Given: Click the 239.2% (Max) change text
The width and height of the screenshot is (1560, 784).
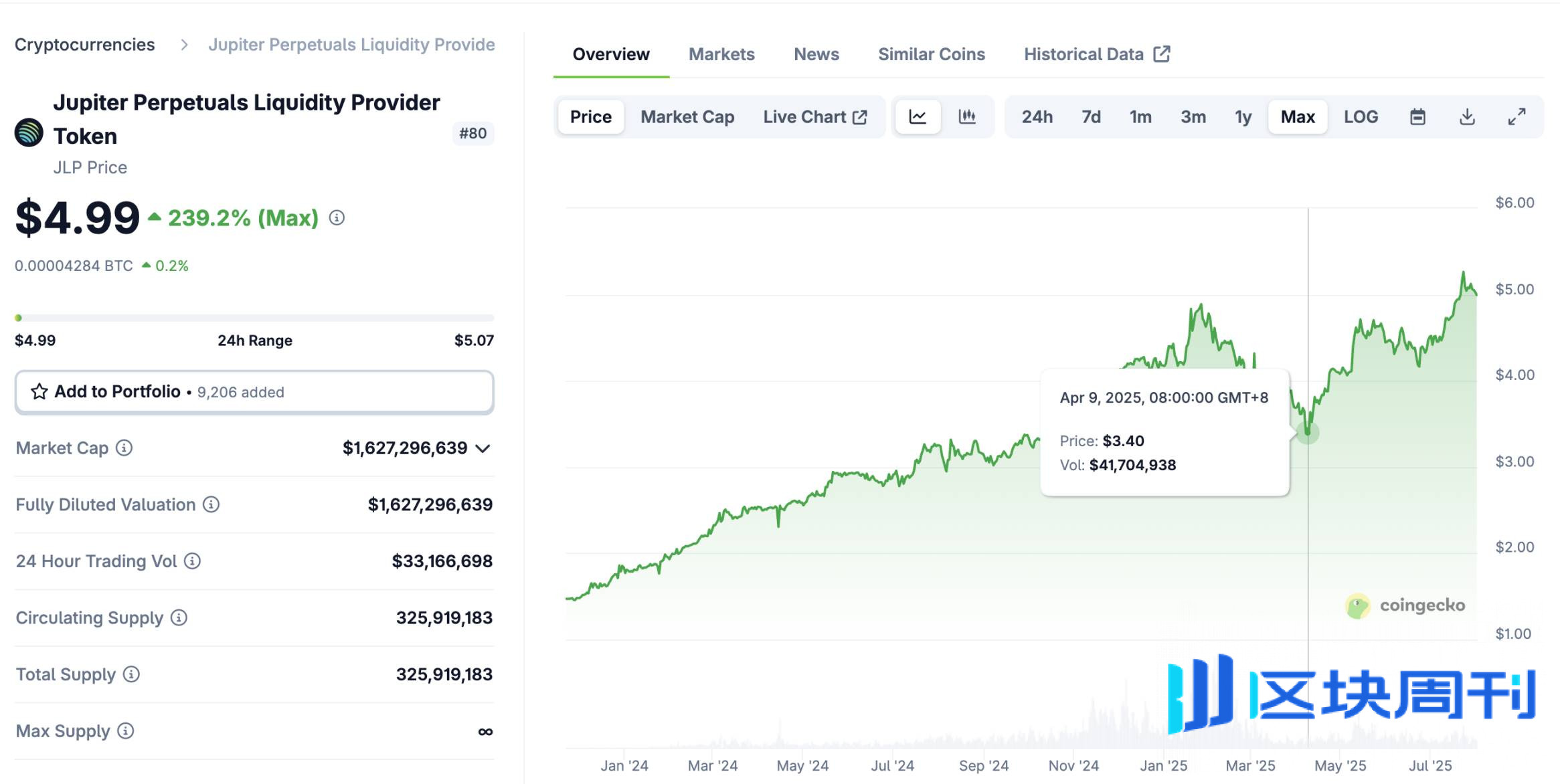Looking at the screenshot, I should pyautogui.click(x=243, y=218).
